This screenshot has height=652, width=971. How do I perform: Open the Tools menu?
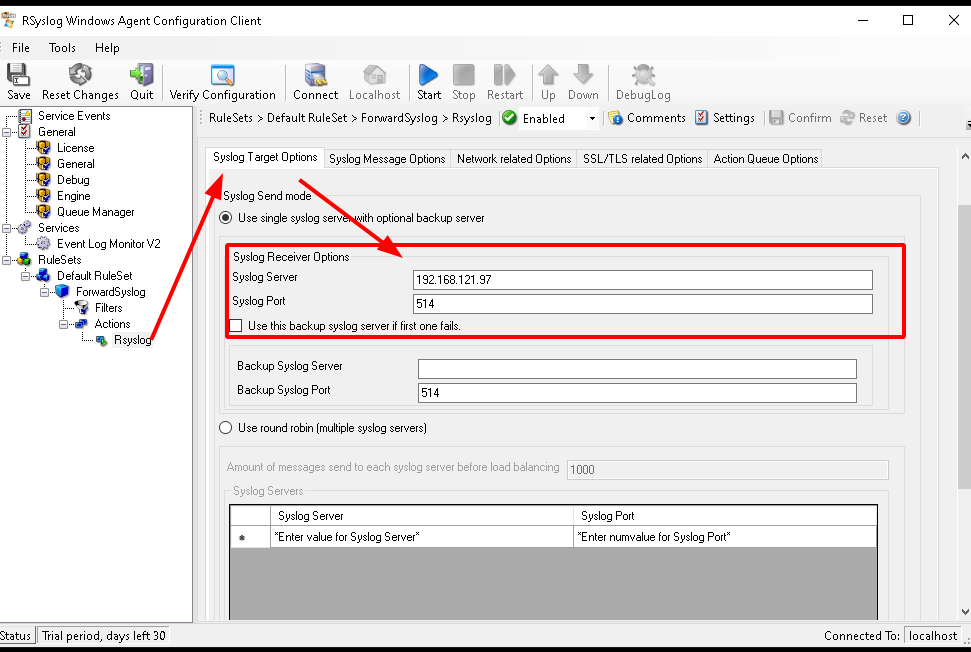tap(62, 47)
